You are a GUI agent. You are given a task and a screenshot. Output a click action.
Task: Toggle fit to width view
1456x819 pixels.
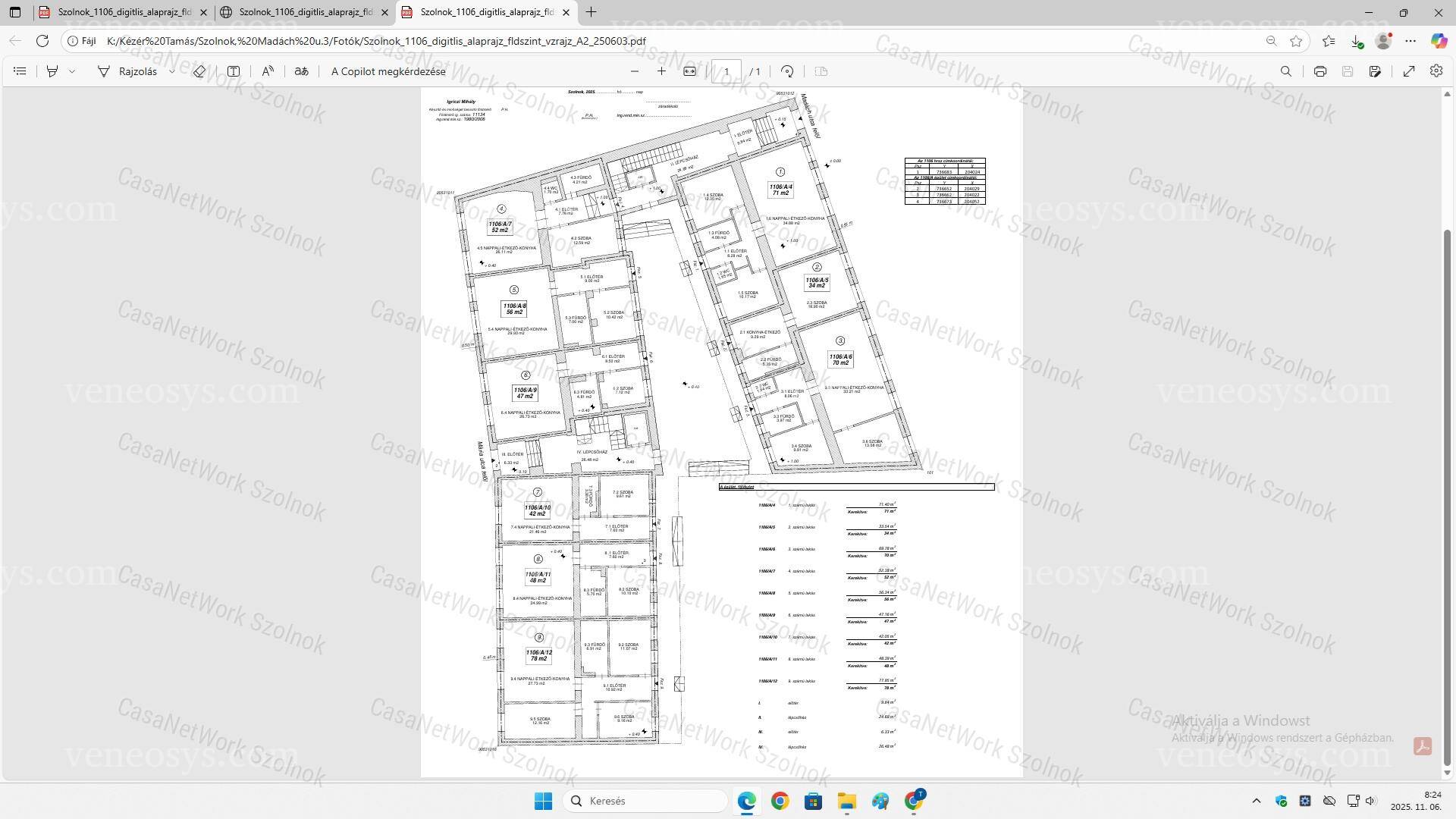click(689, 71)
